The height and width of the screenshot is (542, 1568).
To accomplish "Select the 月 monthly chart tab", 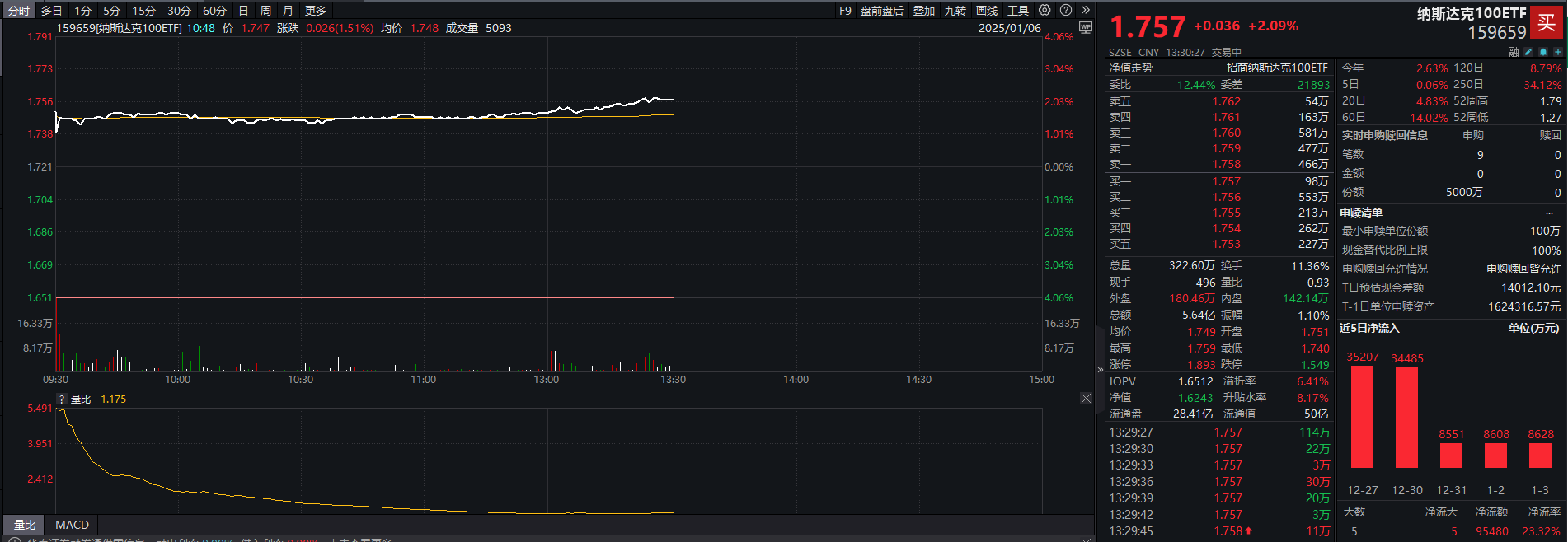I will [x=288, y=11].
